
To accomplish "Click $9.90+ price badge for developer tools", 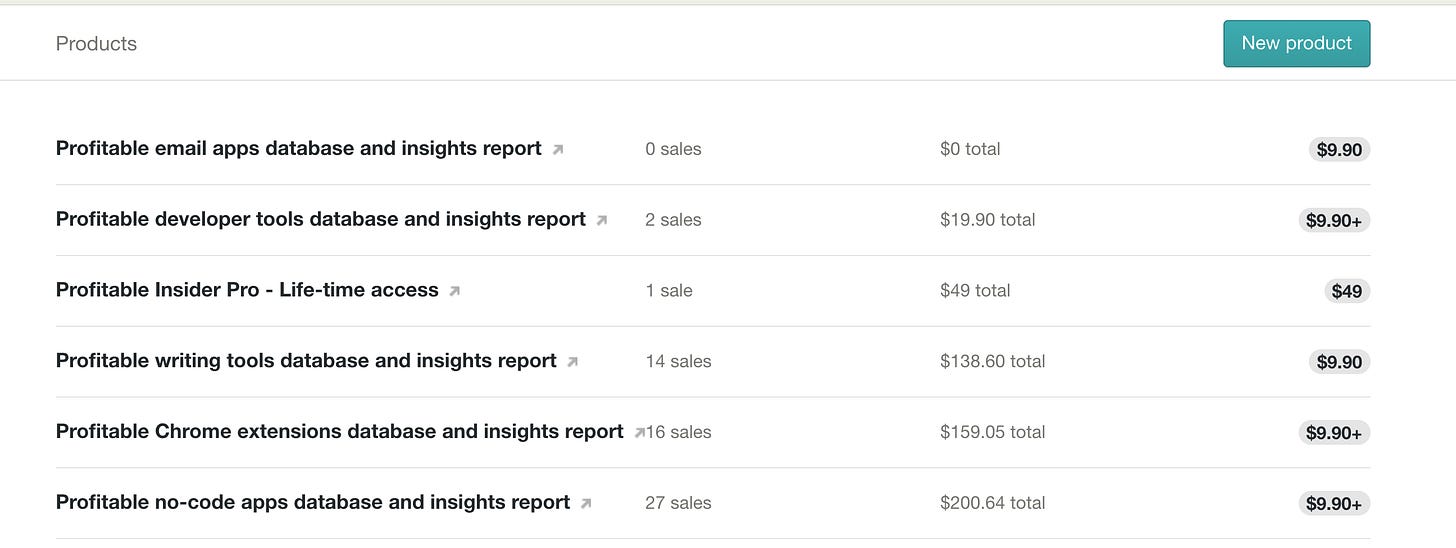I will (x=1334, y=220).
